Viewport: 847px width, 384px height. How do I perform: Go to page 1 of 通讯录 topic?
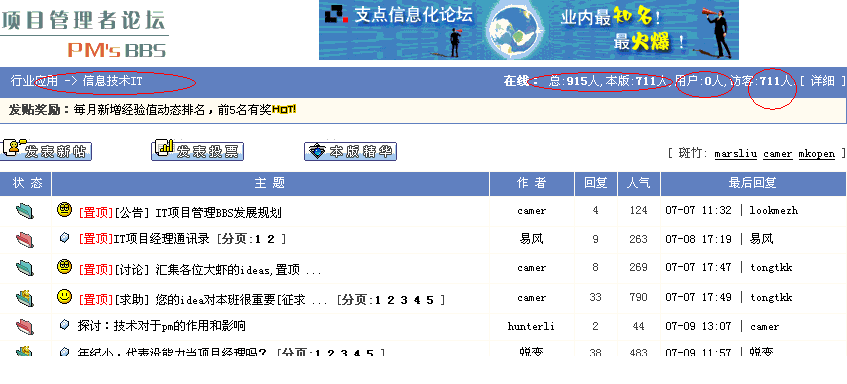(x=258, y=239)
